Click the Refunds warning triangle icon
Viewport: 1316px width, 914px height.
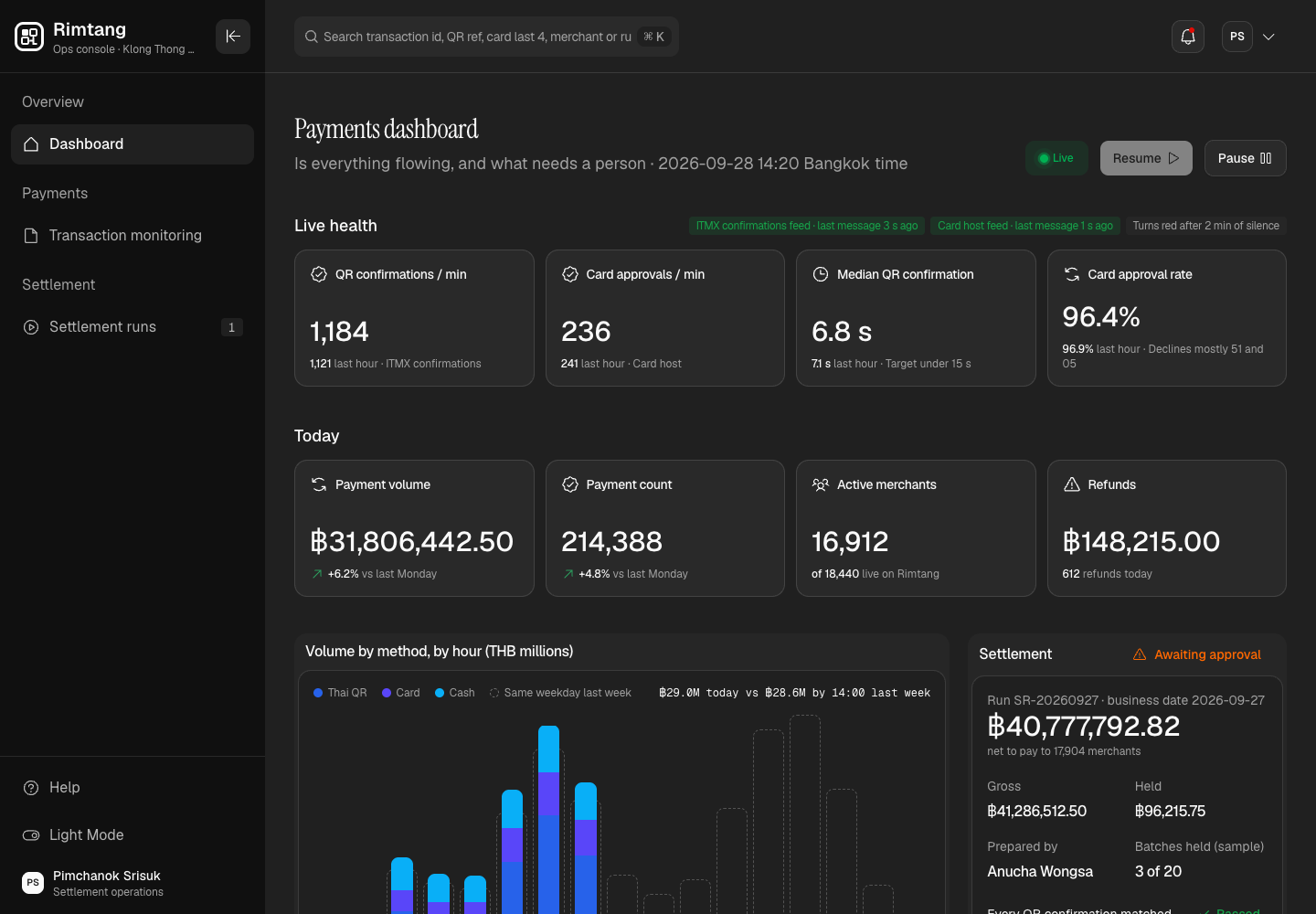(x=1072, y=484)
